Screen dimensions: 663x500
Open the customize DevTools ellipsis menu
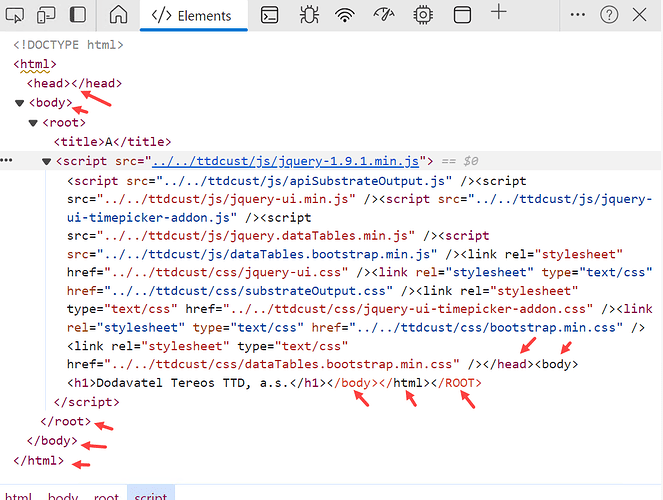[x=578, y=15]
